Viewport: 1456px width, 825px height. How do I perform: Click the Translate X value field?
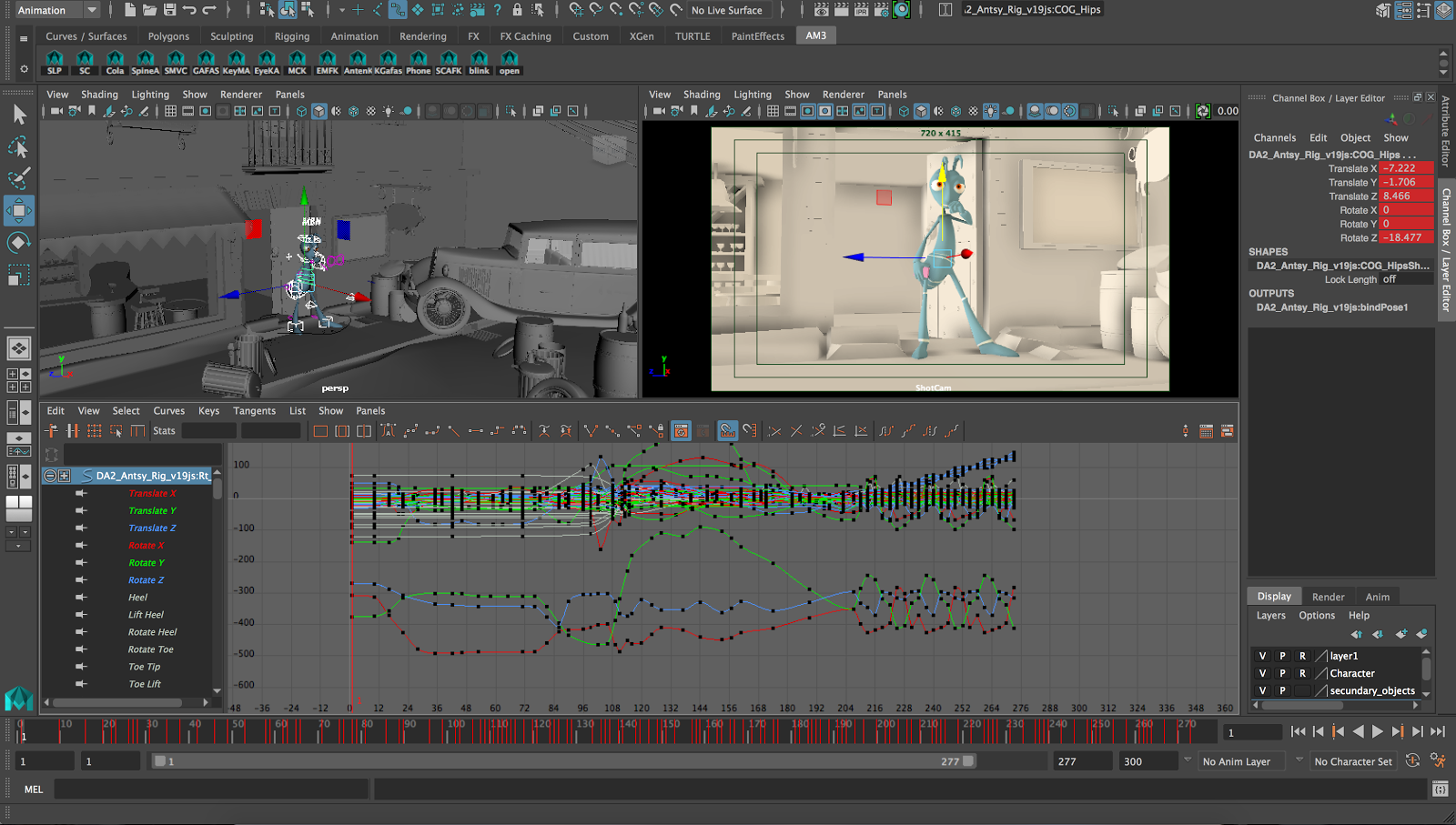1405,168
